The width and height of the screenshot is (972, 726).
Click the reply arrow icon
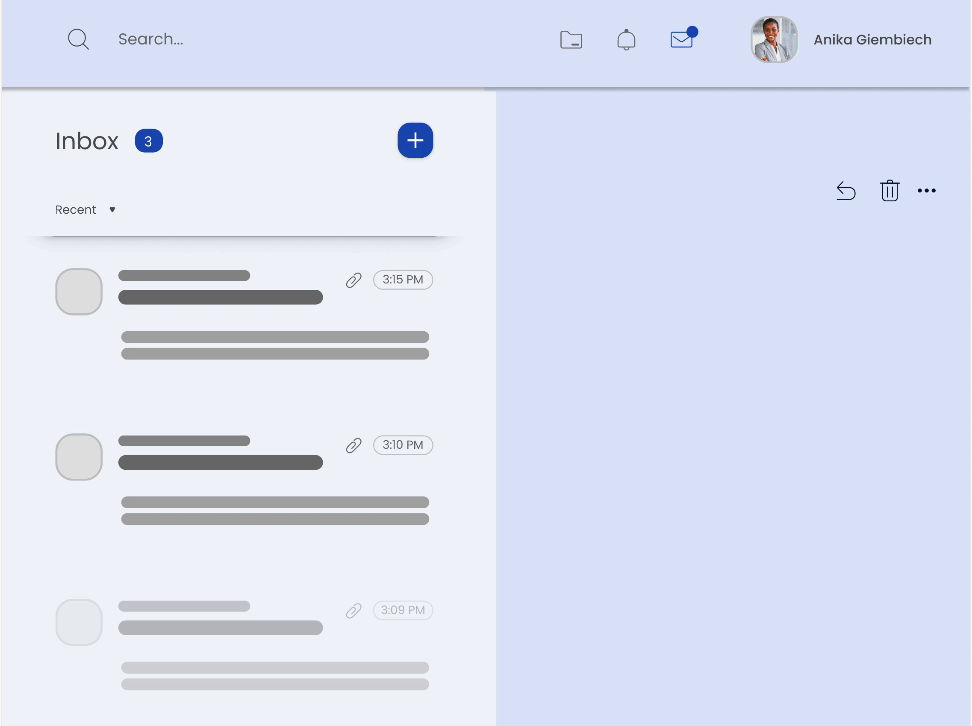(846, 190)
